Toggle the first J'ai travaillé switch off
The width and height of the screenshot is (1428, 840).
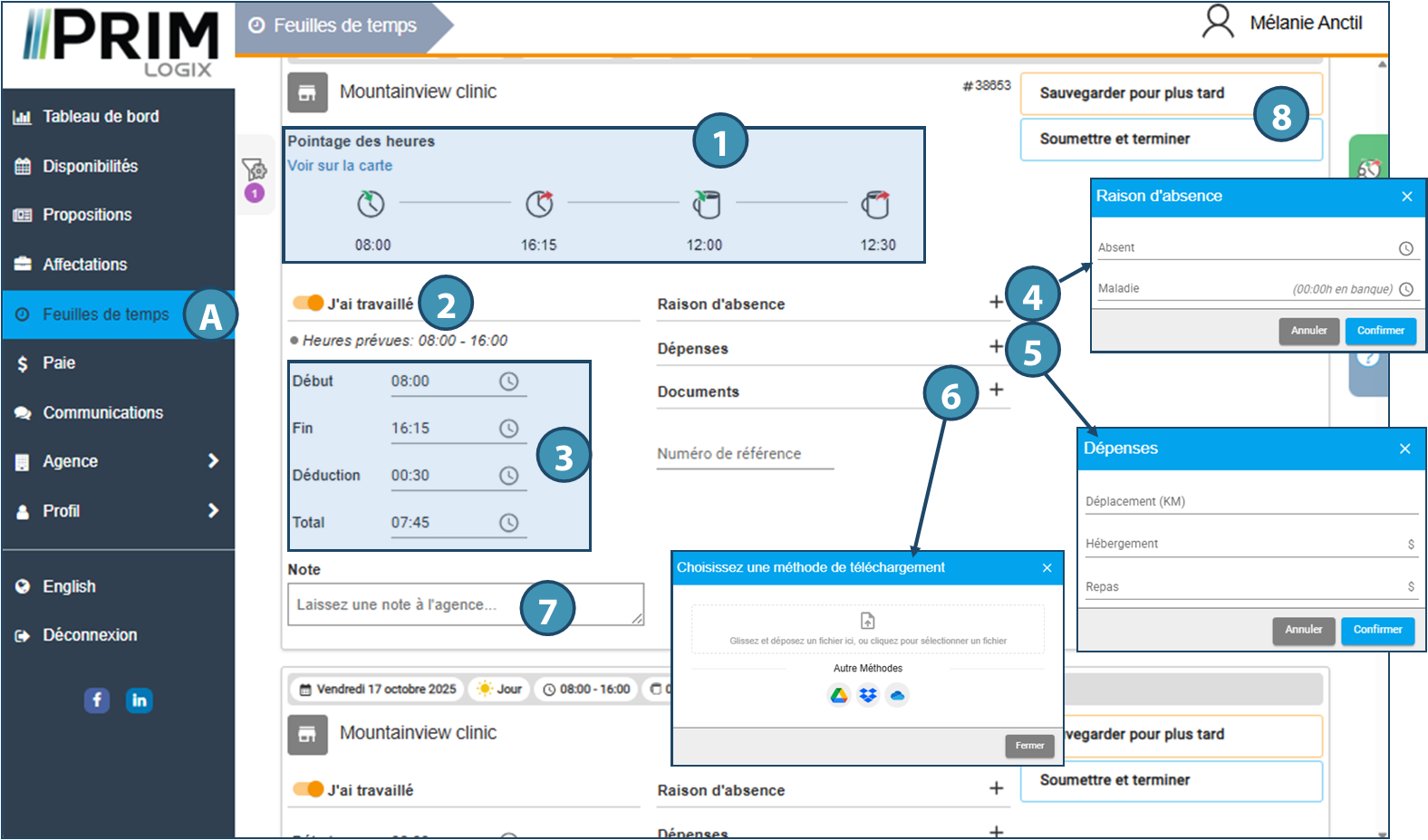coord(308,303)
